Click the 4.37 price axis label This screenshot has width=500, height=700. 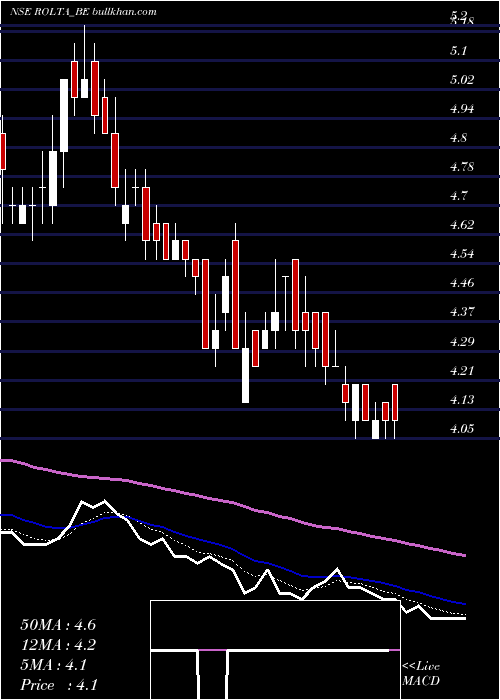click(x=462, y=311)
